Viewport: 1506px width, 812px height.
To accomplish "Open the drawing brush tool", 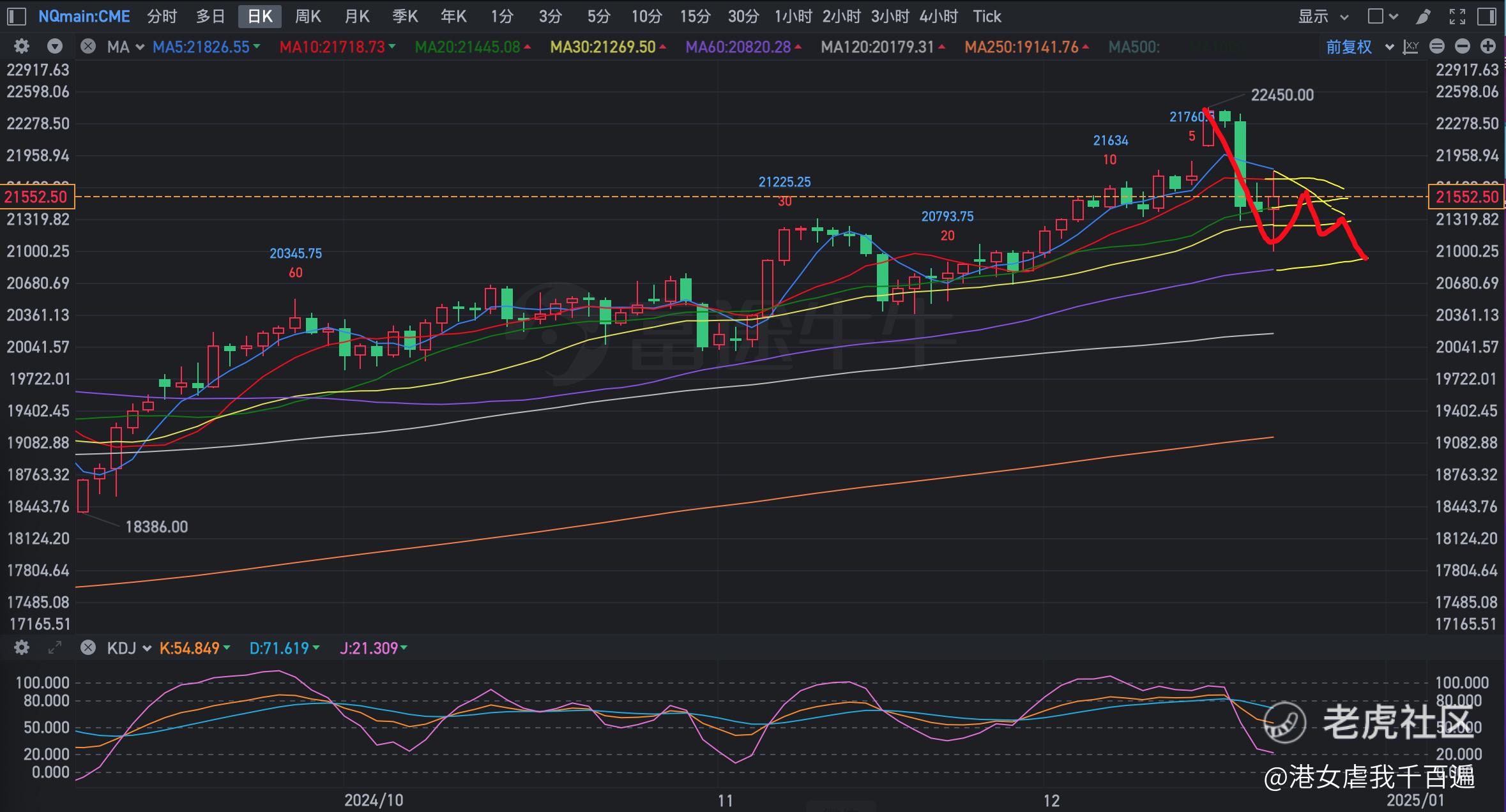I will pyautogui.click(x=1423, y=17).
